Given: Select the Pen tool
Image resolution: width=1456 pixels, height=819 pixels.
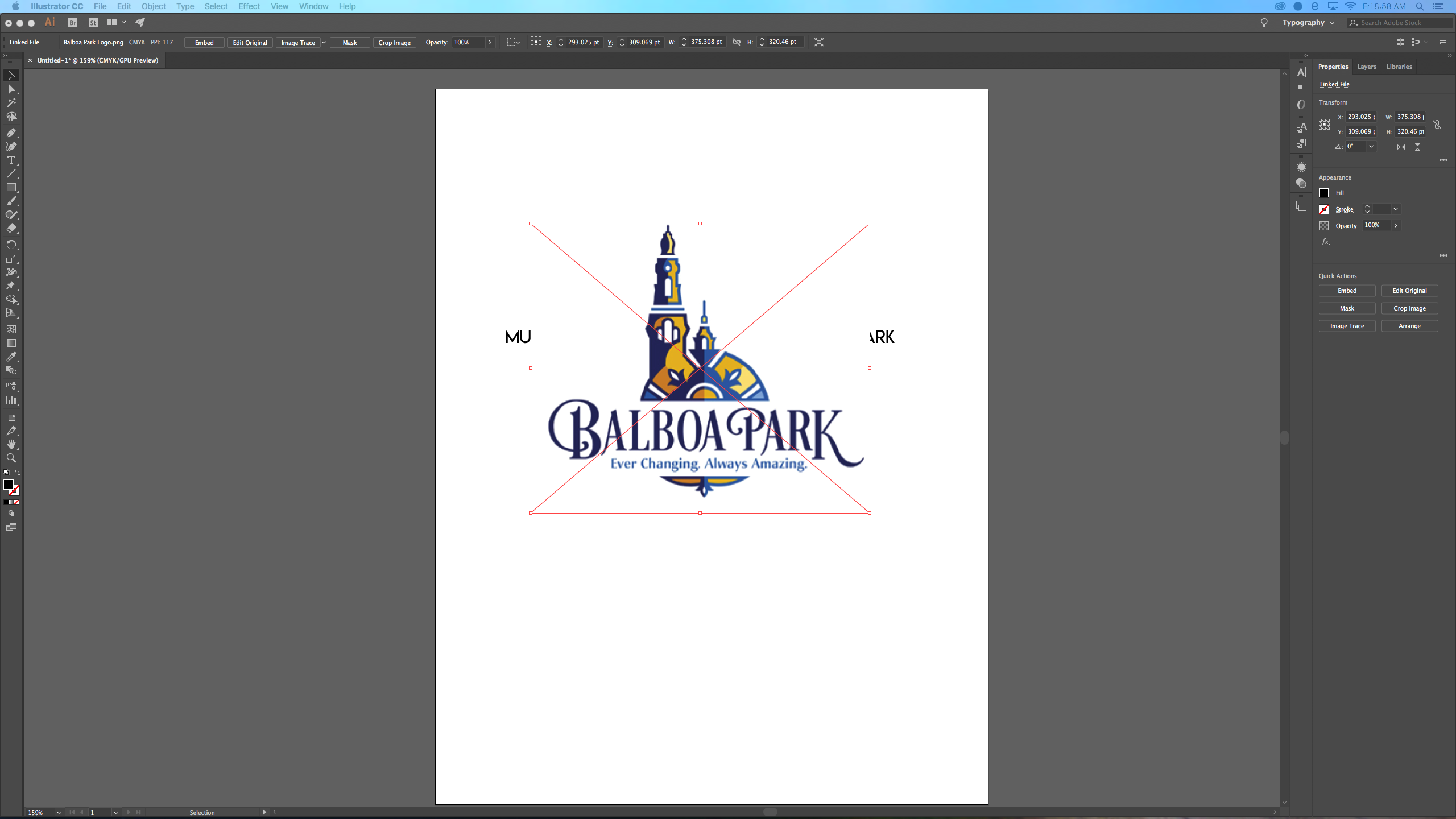Looking at the screenshot, I should click(x=11, y=133).
